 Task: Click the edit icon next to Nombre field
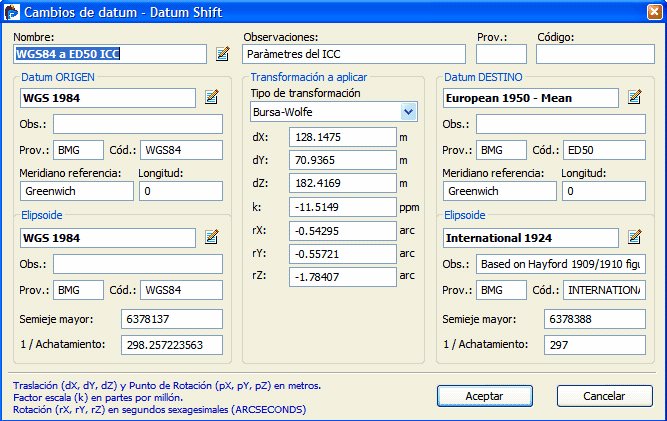click(223, 54)
